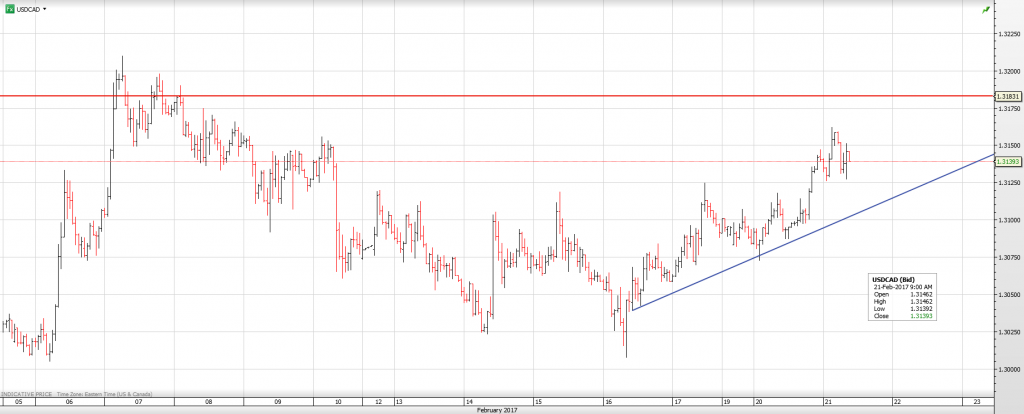The height and width of the screenshot is (414, 1024).
Task: Click the 1.31393 current price label
Action: pyautogui.click(x=1008, y=161)
